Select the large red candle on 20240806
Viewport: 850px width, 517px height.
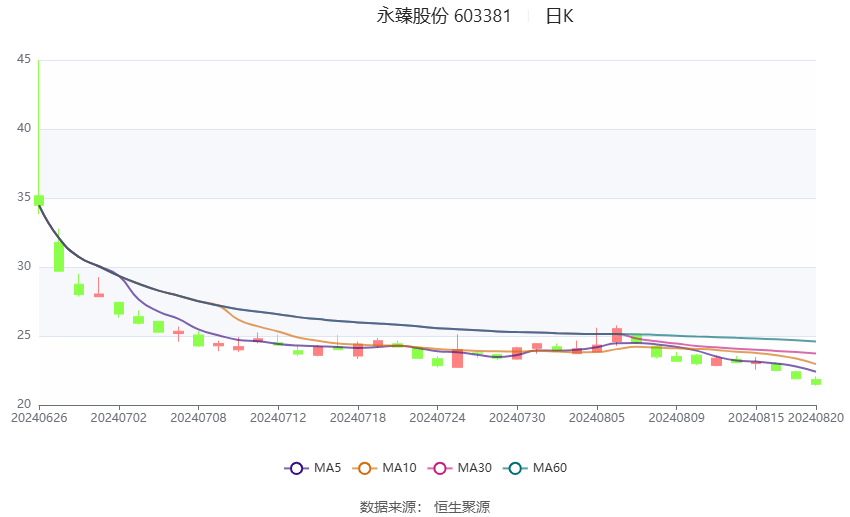coord(617,335)
